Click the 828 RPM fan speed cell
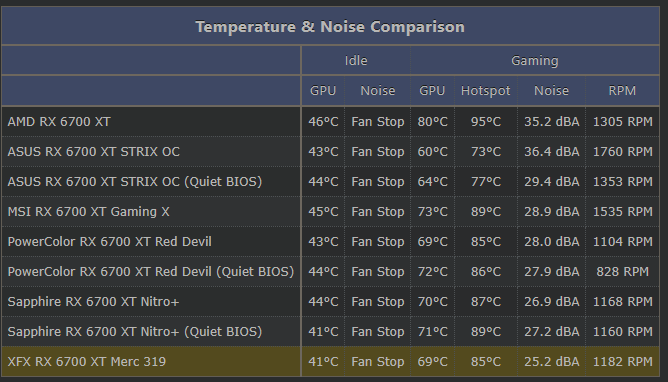 click(622, 272)
